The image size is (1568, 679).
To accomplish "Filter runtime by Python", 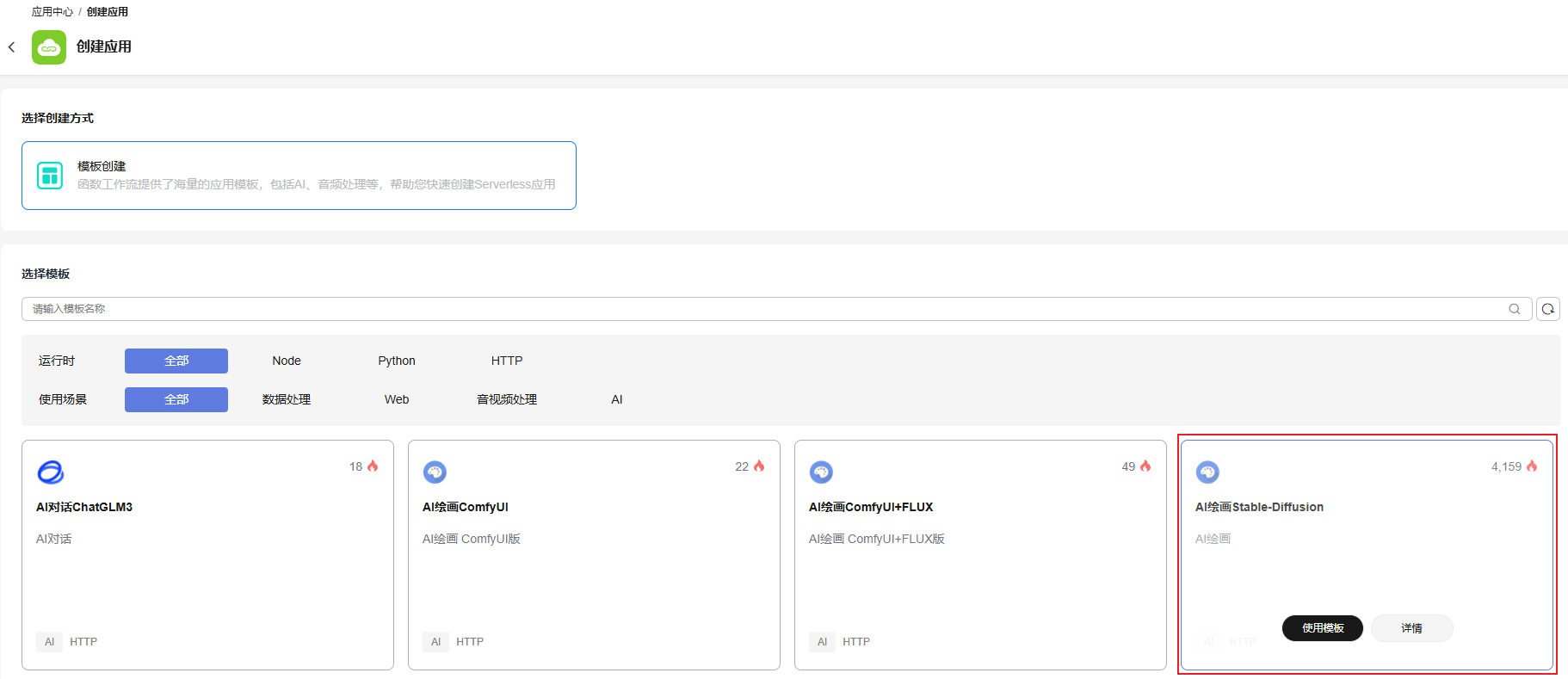I will 397,361.
